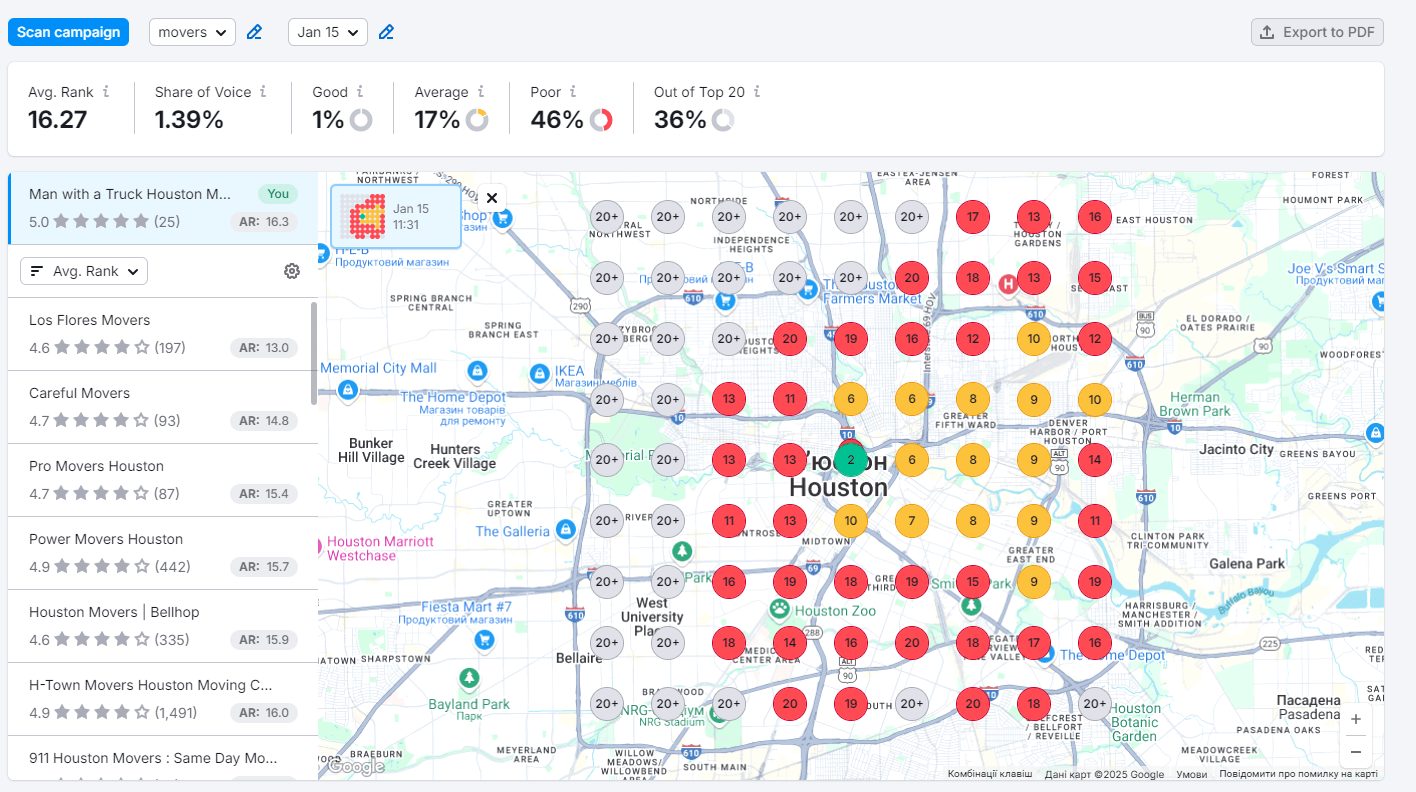The image size is (1416, 792).
Task: Click the Average 17% donut chart
Action: (x=477, y=120)
